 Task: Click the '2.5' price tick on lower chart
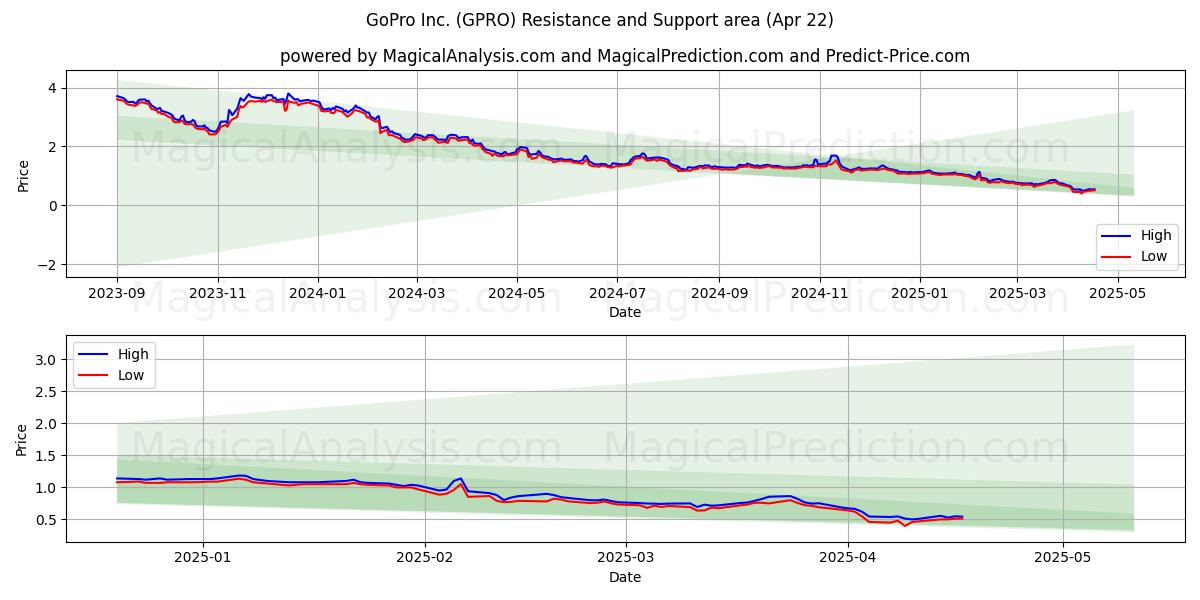48,392
